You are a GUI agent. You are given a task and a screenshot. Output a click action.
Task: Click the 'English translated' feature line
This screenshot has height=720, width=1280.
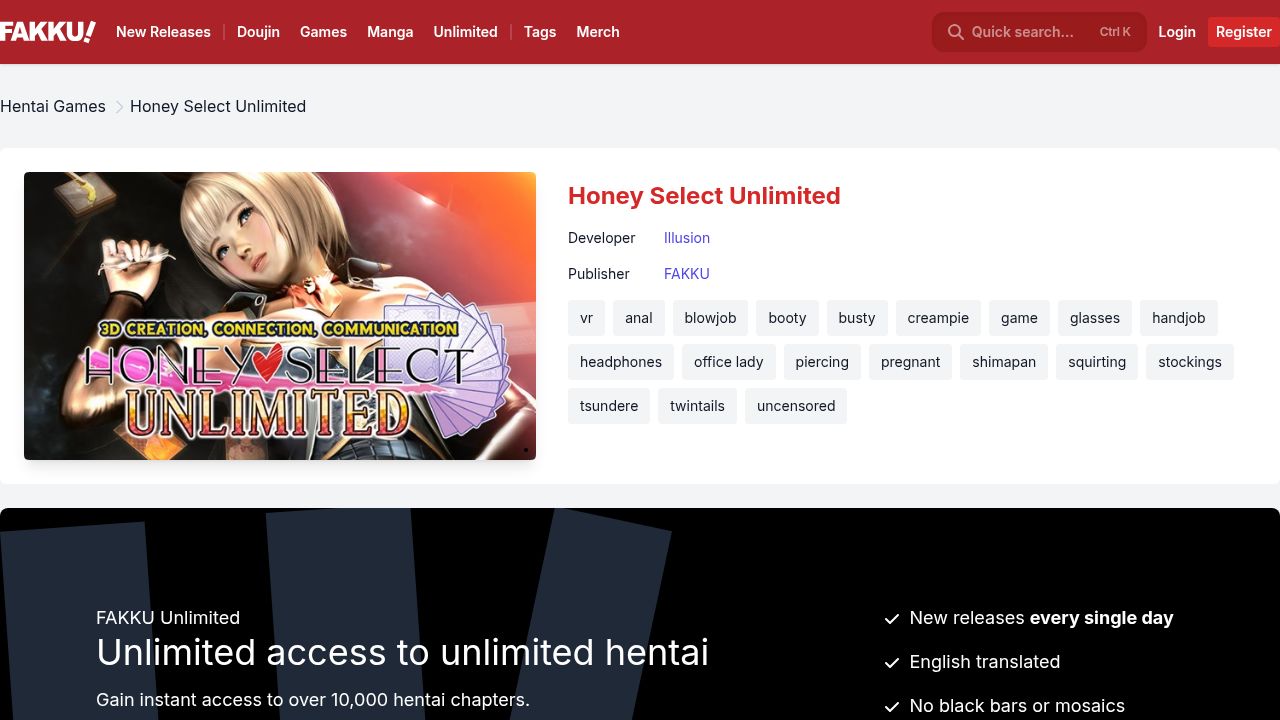click(985, 662)
